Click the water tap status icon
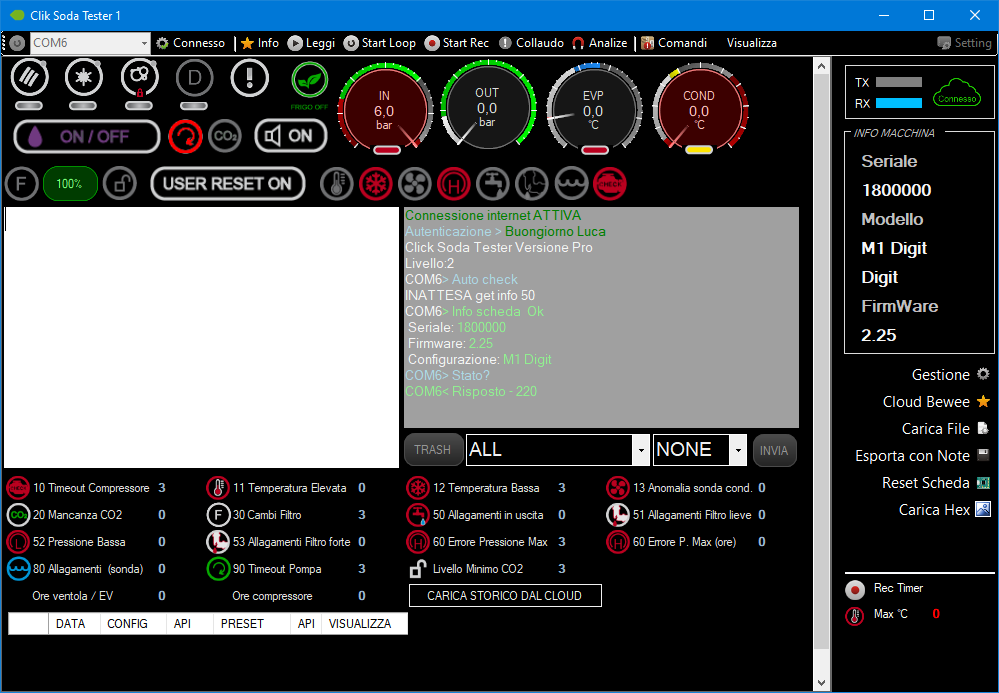Viewport: 999px width, 693px height. coord(492,184)
